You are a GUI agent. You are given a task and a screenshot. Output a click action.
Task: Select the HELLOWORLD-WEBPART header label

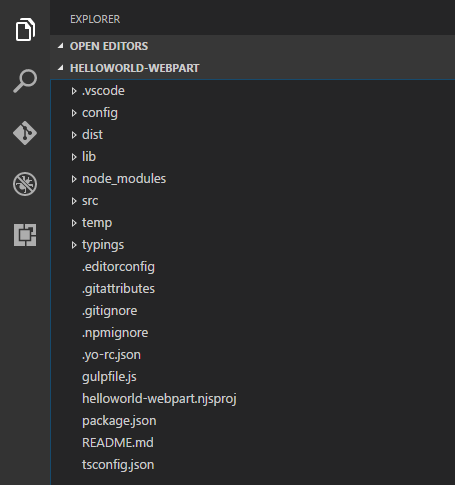click(135, 68)
